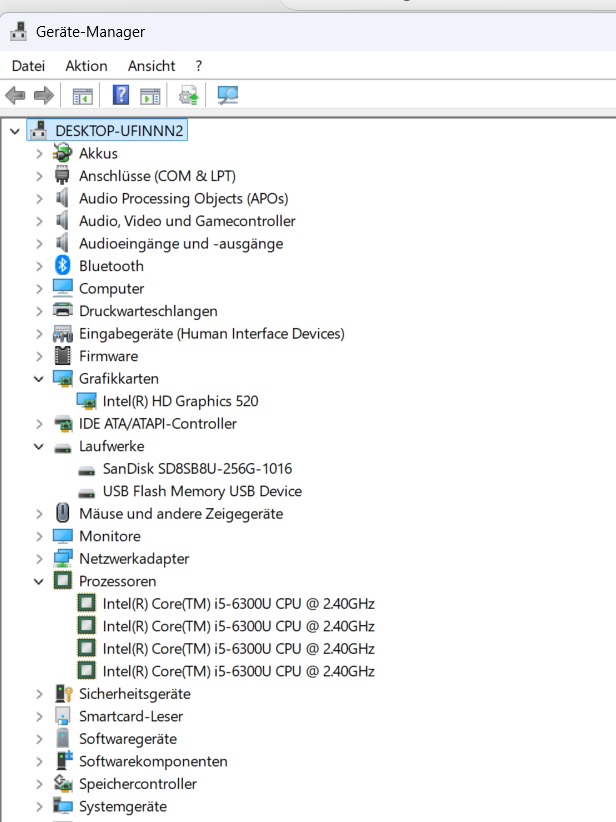The image size is (616, 822).
Task: Click the Bluetooth category icon
Action: pyautogui.click(x=62, y=266)
